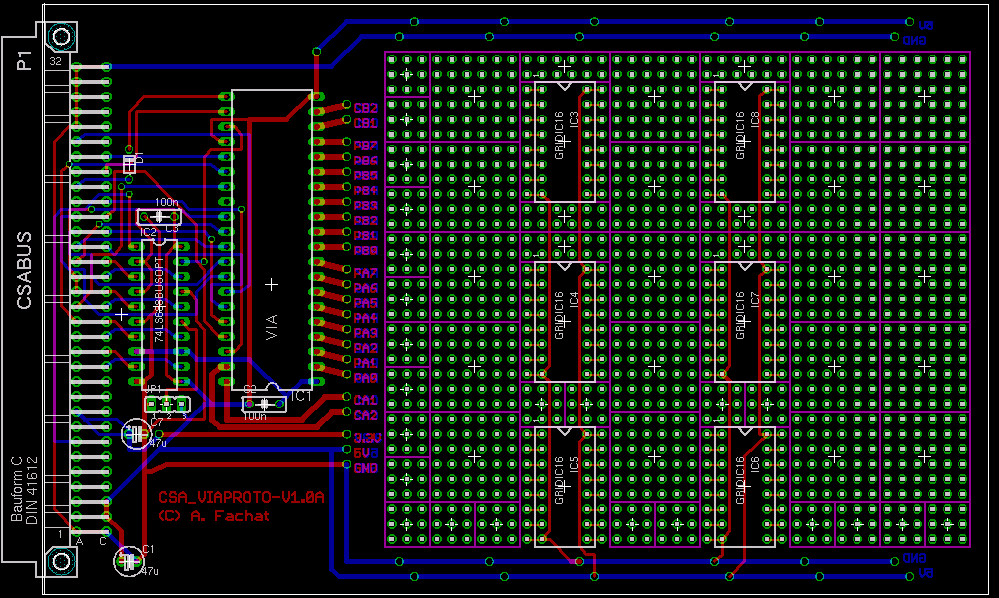This screenshot has height=598, width=999.
Task: Select the PB7 pad label
Action: pos(365,146)
